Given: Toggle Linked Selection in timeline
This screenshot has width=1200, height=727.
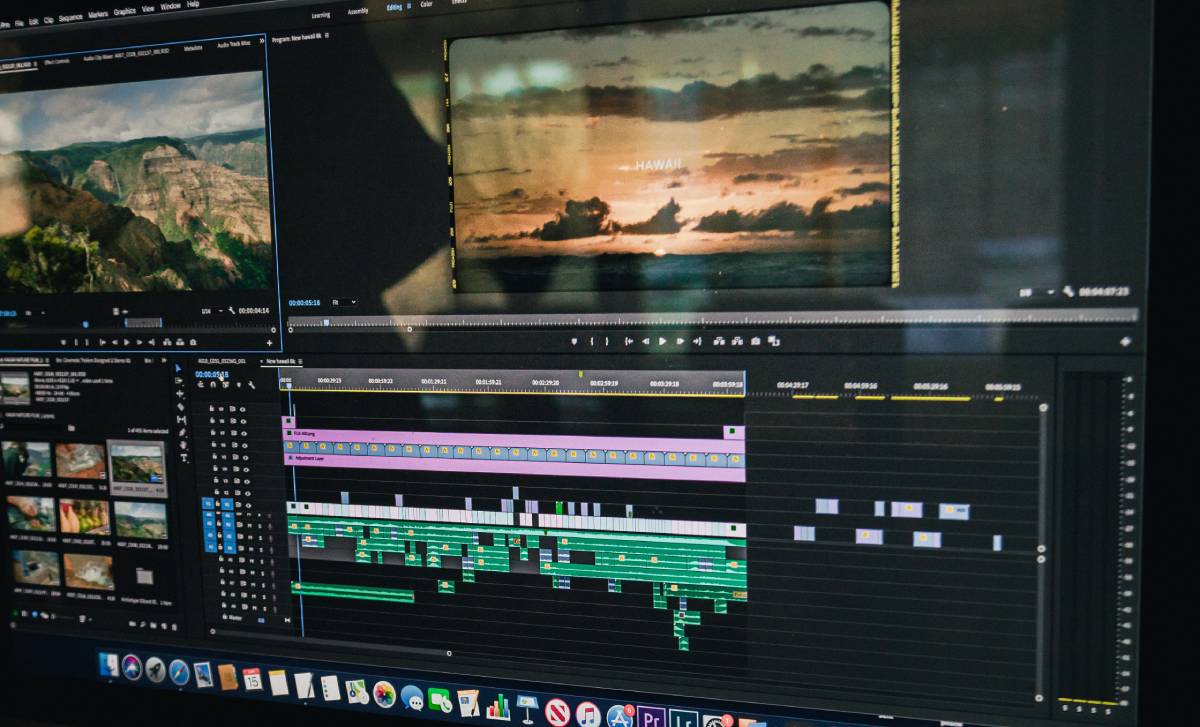Looking at the screenshot, I should 226,385.
